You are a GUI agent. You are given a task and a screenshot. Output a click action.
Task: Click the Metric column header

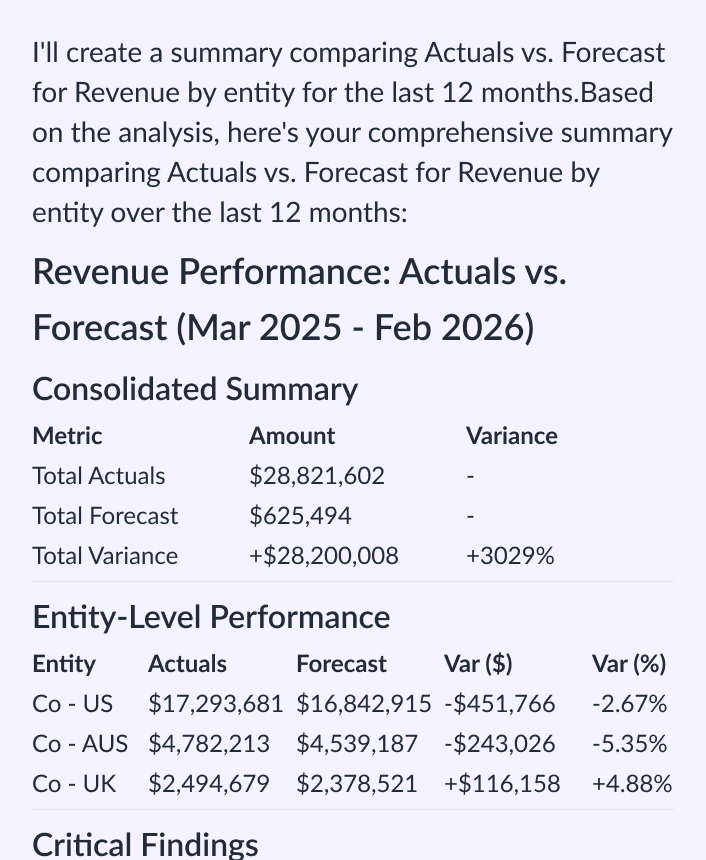click(67, 436)
